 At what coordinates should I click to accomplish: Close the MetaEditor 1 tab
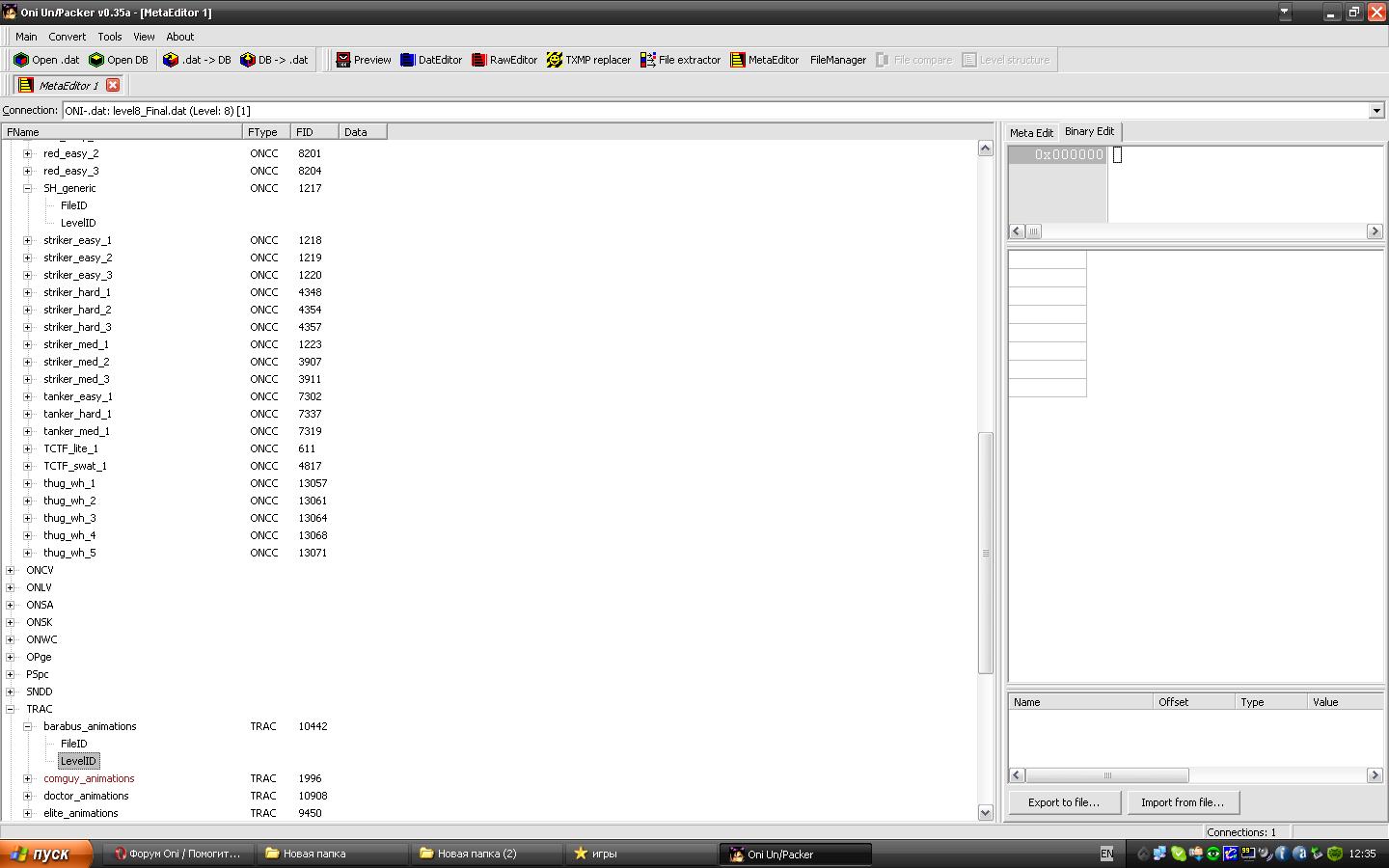point(113,85)
